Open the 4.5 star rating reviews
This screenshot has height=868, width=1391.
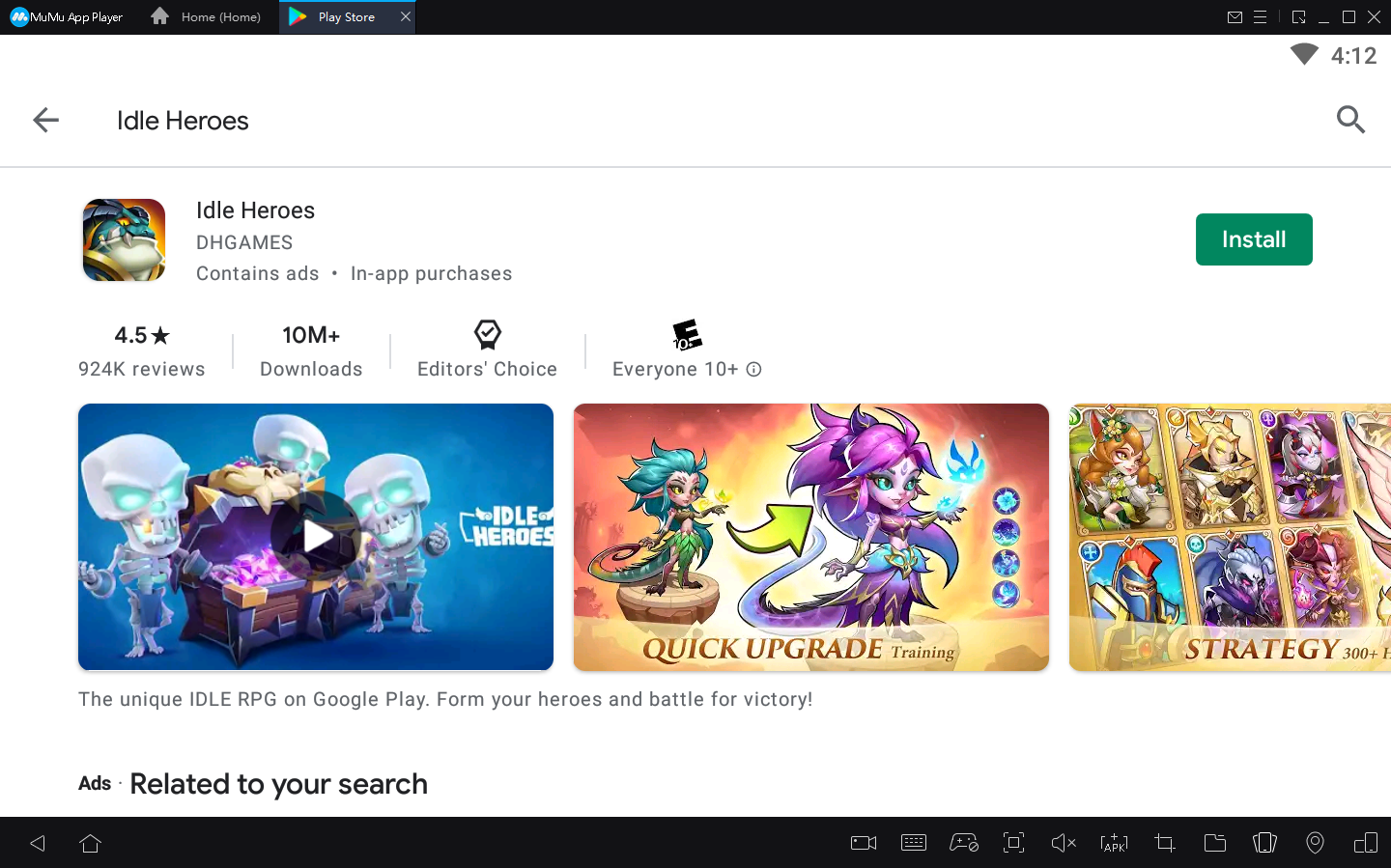142,350
